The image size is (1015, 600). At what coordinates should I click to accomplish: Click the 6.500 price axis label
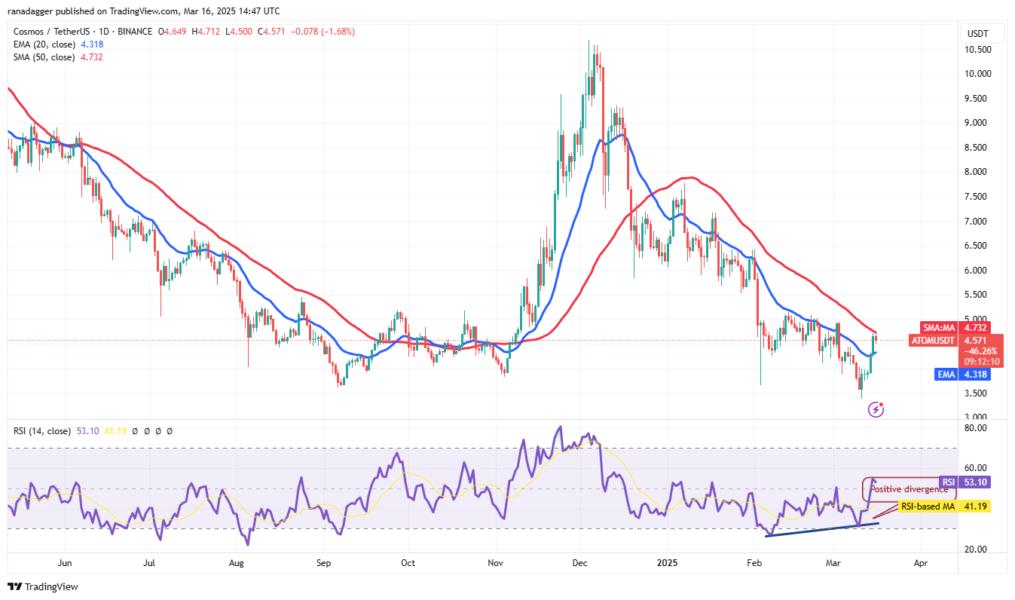[977, 246]
